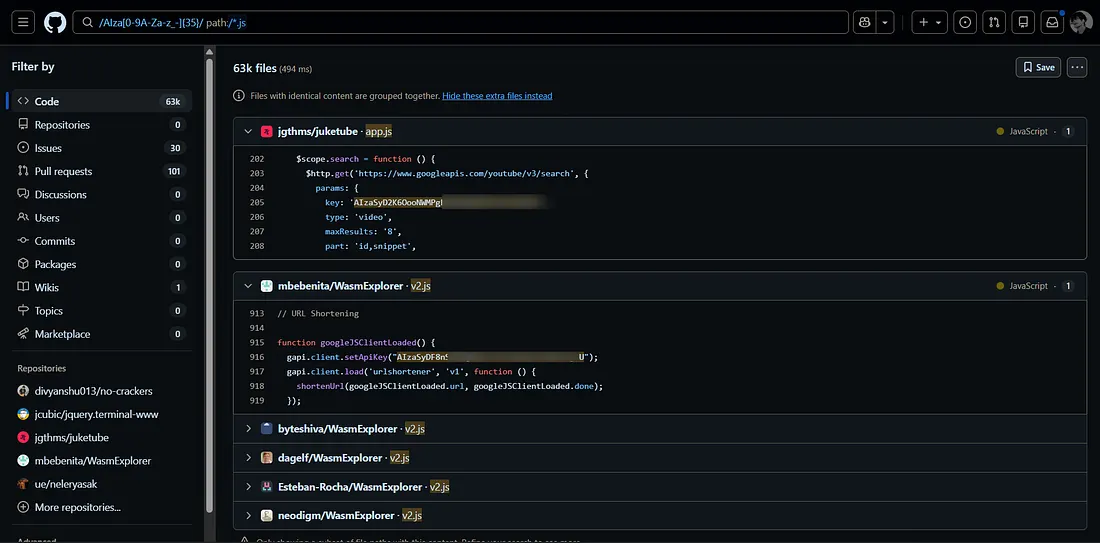Click the jcubic avatar in sidebar
Image resolution: width=1100 pixels, height=543 pixels.
[23, 414]
